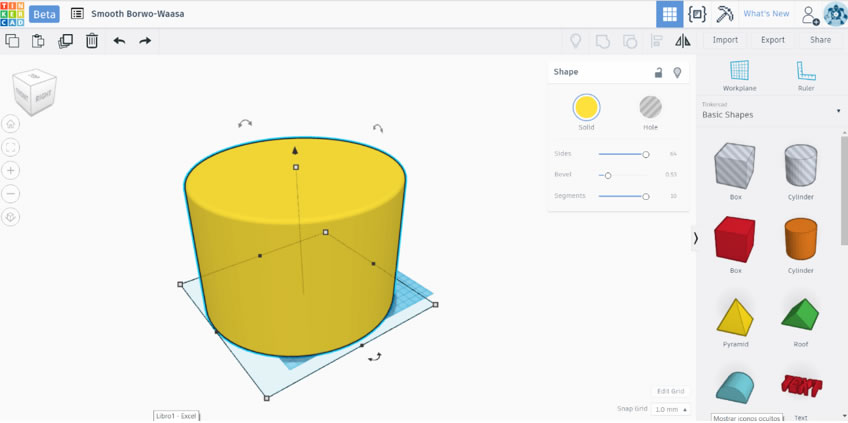Image resolution: width=848 pixels, height=423 pixels.
Task: Hide selected shape via Shape panel lightbulb
Action: (x=677, y=72)
